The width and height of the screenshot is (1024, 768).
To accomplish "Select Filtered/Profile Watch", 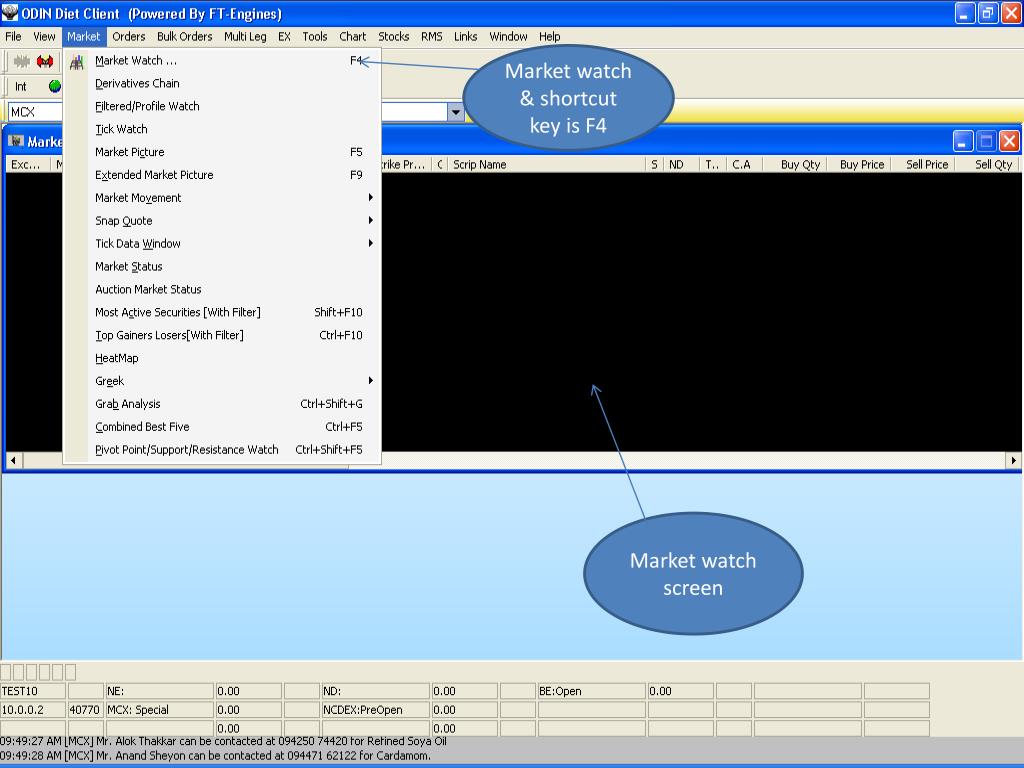I will coord(222,106).
